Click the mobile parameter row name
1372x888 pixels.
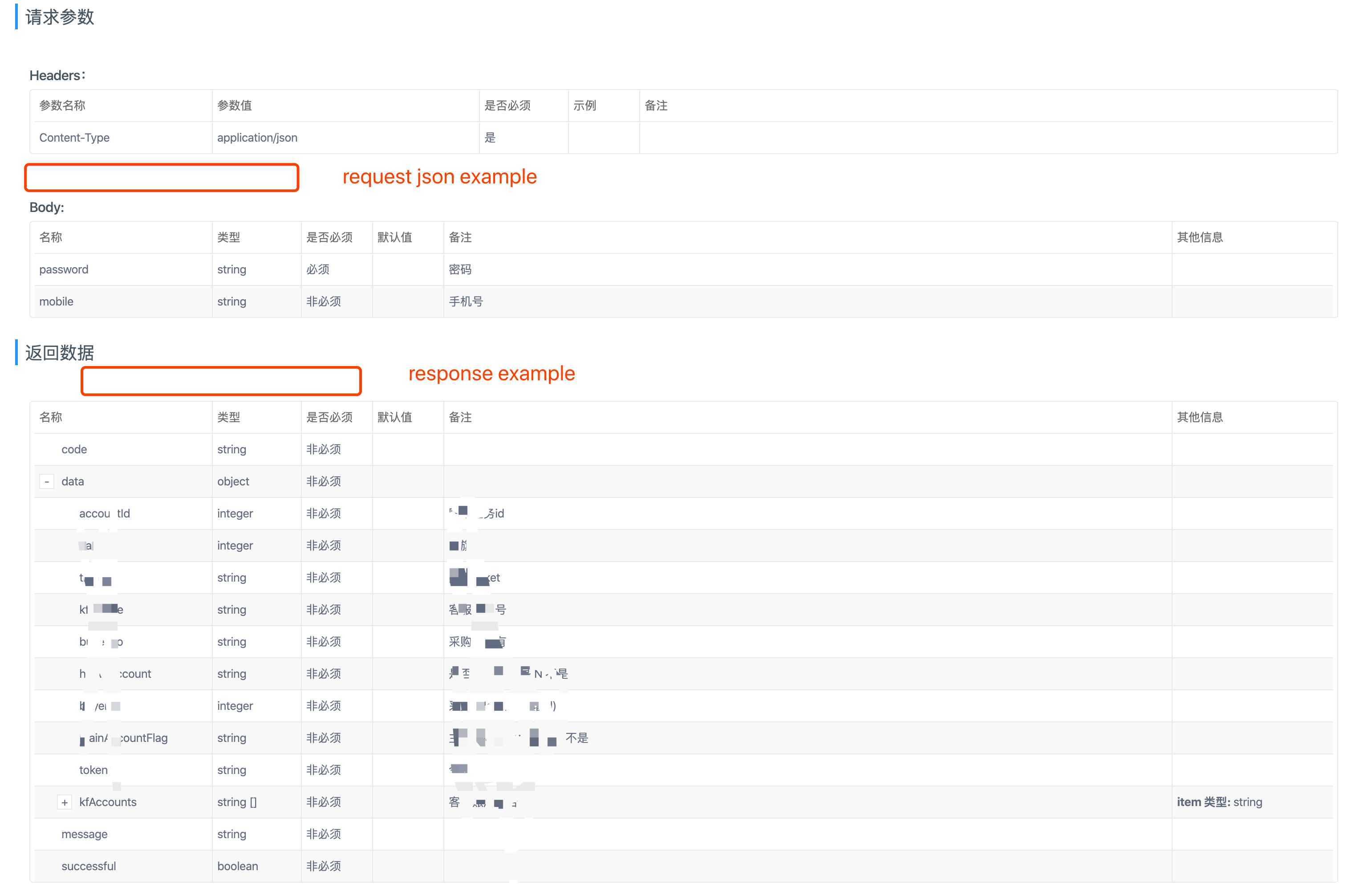[56, 301]
